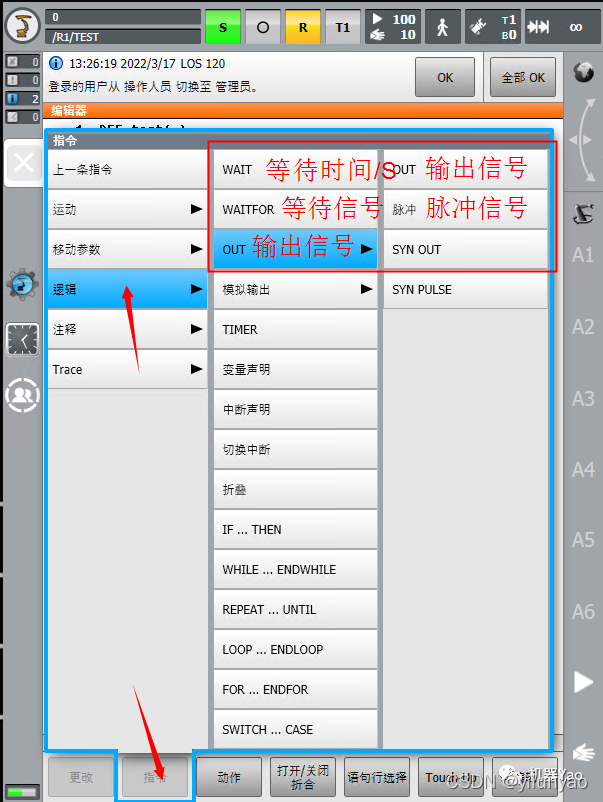The image size is (603, 802).
Task: Click the white X close icon
Action: [24, 163]
